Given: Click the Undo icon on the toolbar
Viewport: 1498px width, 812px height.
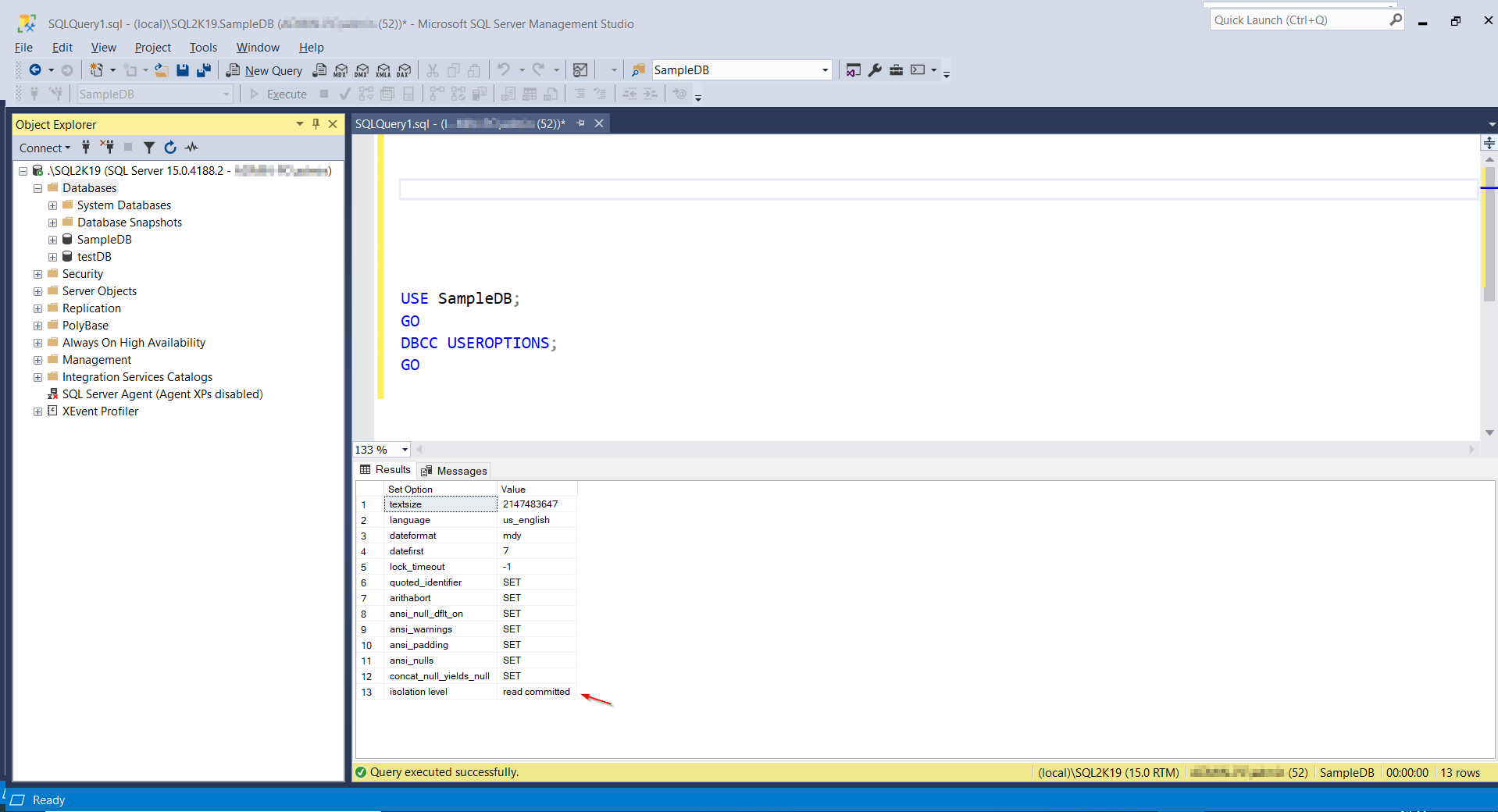Looking at the screenshot, I should (x=505, y=70).
